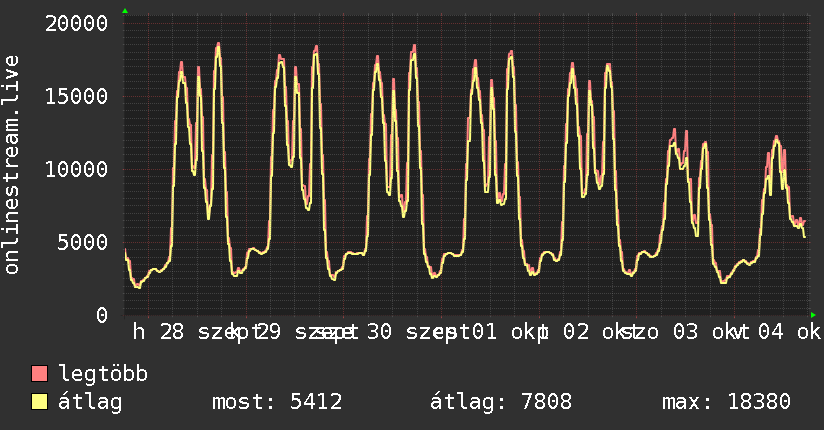The image size is (824, 430).
Task: Click the yellow átlag legend swatch
Action: point(39,402)
